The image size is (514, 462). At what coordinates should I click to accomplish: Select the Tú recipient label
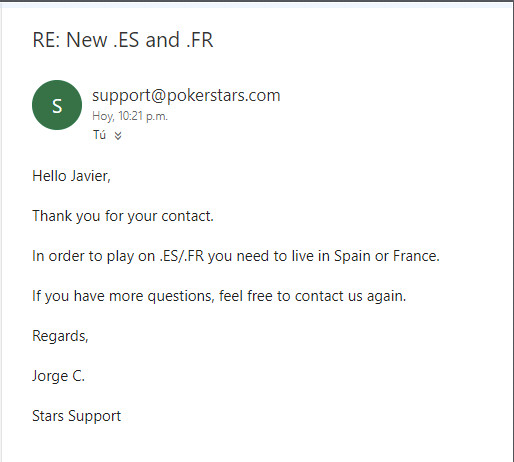tap(99, 135)
